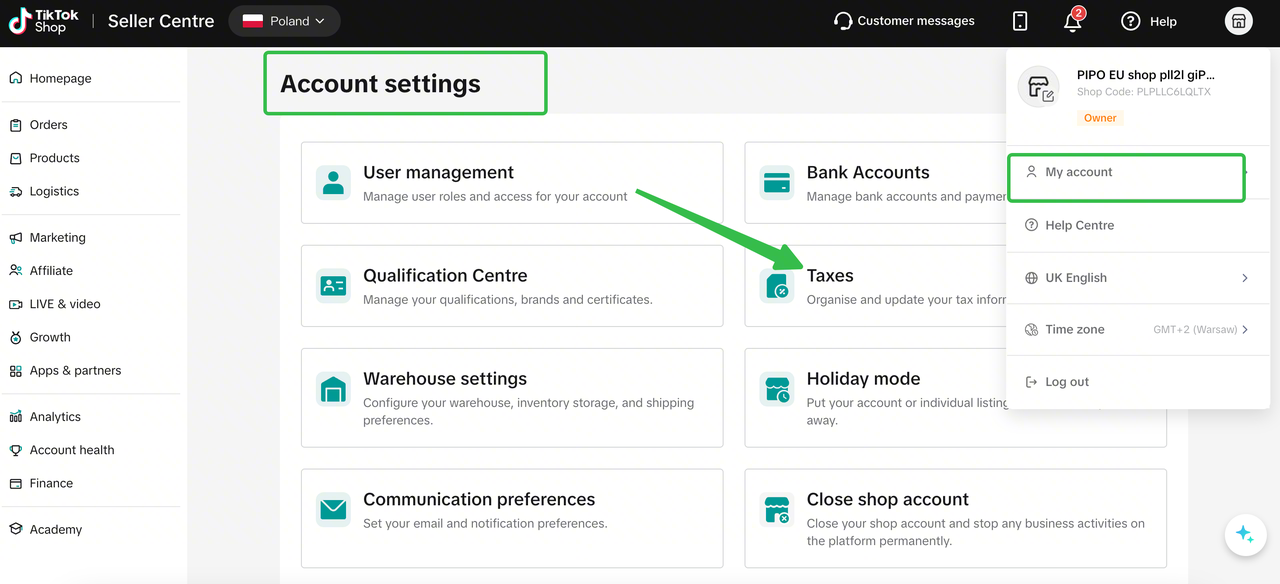Click the Warehouse settings icon
1280x584 pixels.
coord(333,389)
